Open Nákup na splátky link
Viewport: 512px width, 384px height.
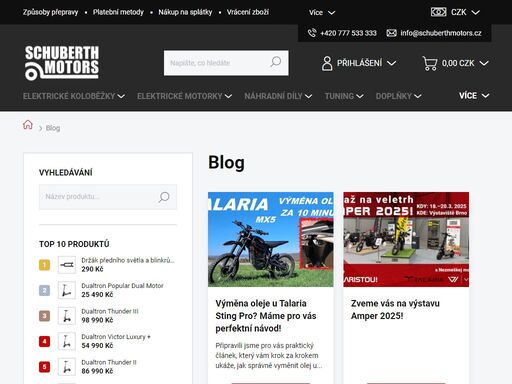tap(185, 12)
